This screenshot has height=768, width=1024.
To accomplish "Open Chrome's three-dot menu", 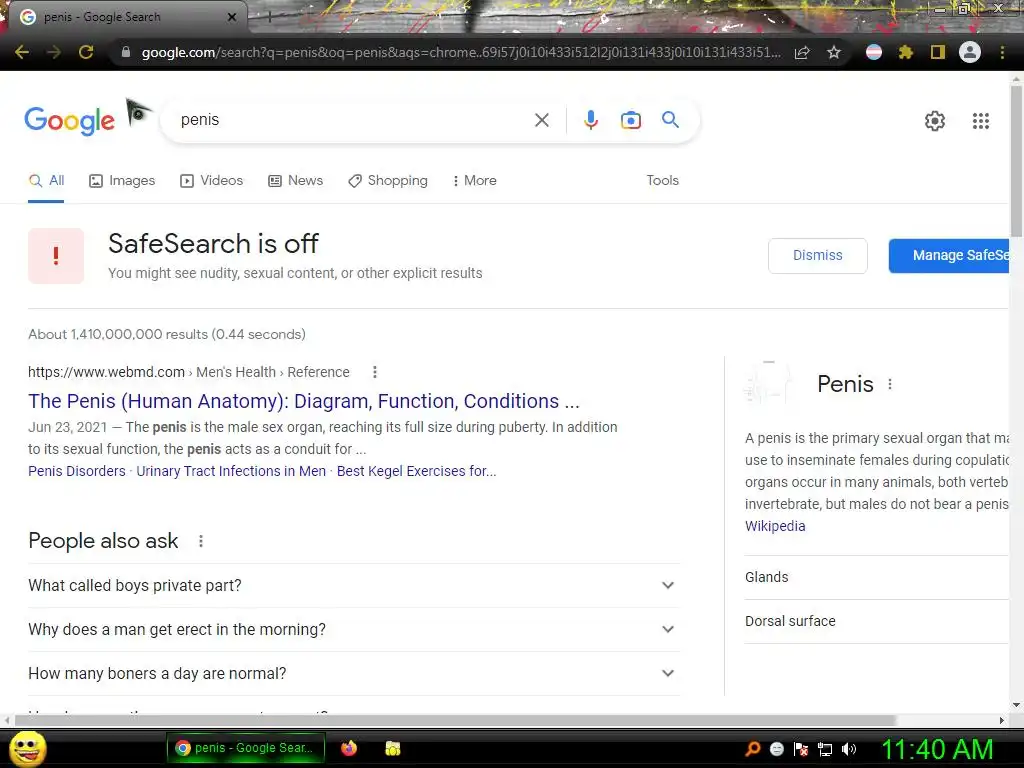I will pos(1002,52).
